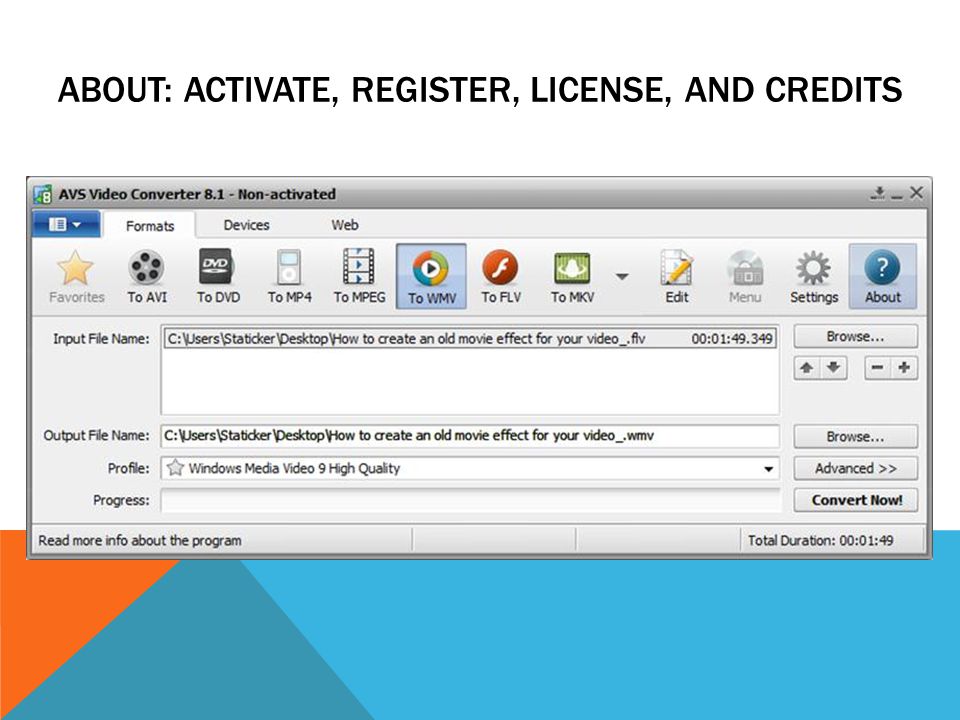Open Settings gear
This screenshot has width=960, height=720.
point(814,276)
